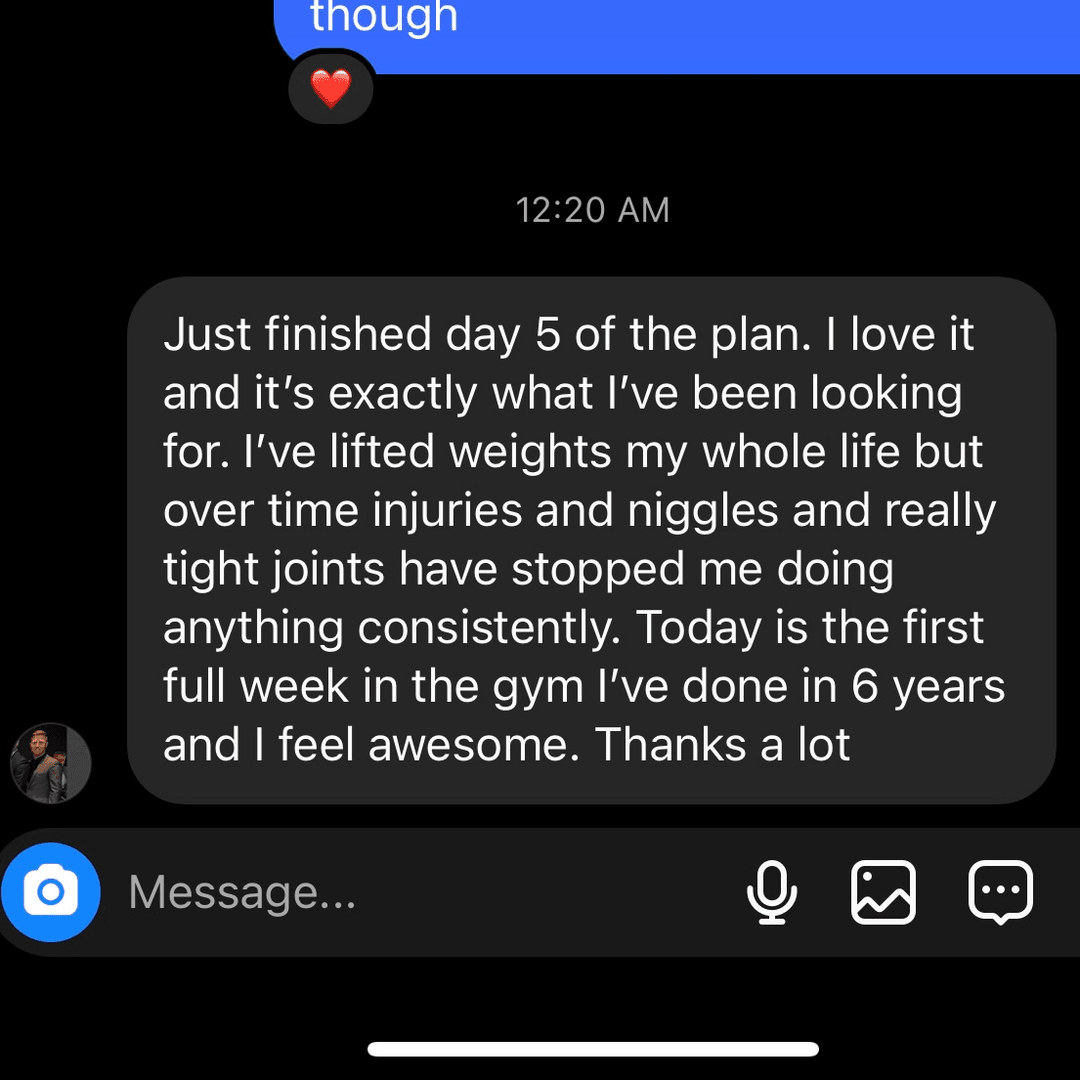Viewport: 1080px width, 1080px height.
Task: Tap the home indicator bar at bottom
Action: point(593,1049)
